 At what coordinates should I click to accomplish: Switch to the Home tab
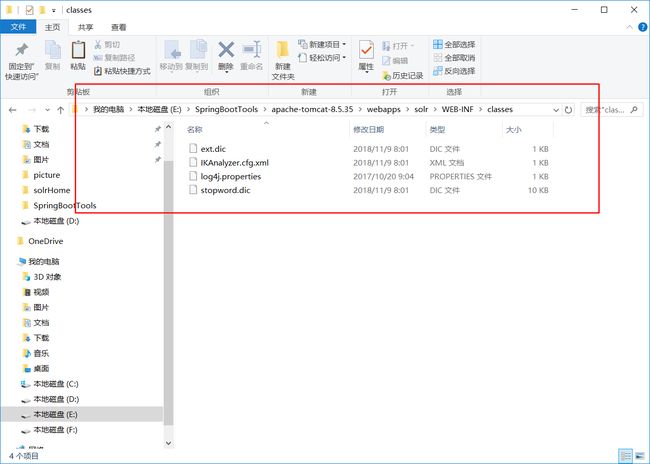pos(52,27)
